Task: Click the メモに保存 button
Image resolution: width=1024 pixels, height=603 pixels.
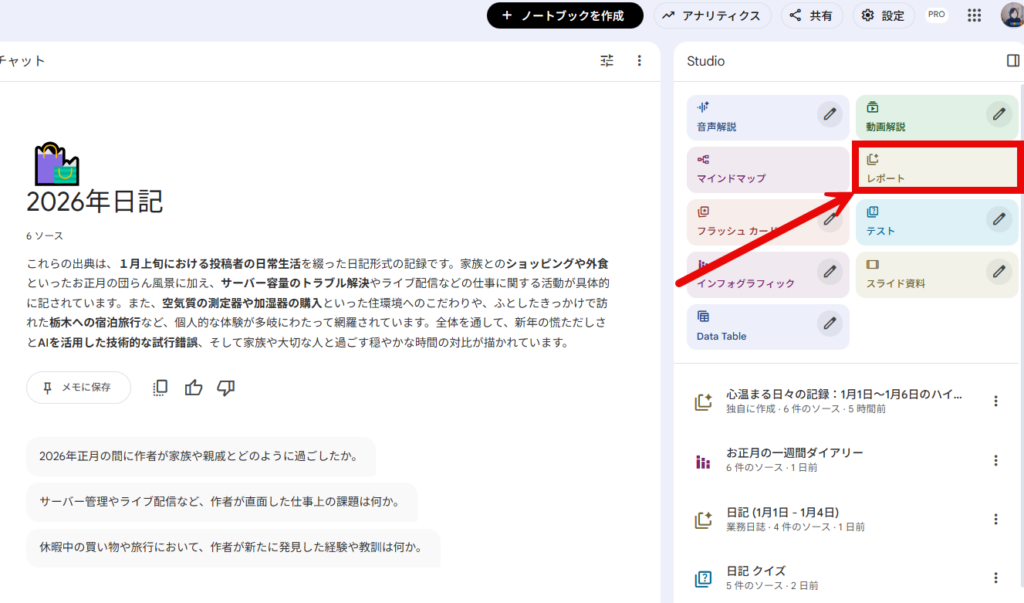Action: click(78, 387)
